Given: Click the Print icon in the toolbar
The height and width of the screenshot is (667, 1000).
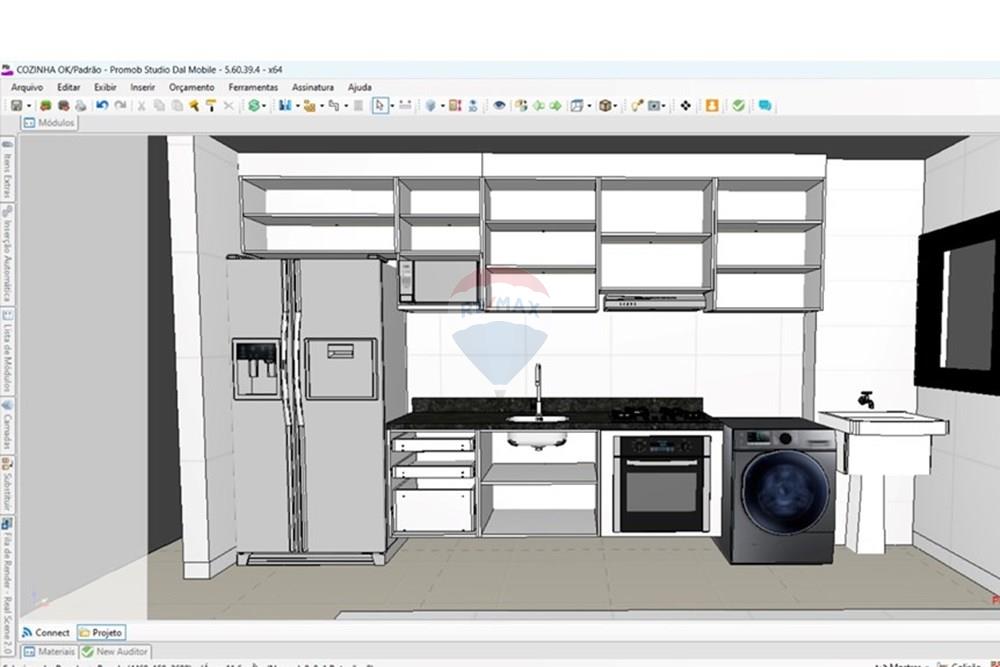Looking at the screenshot, I should 79,105.
